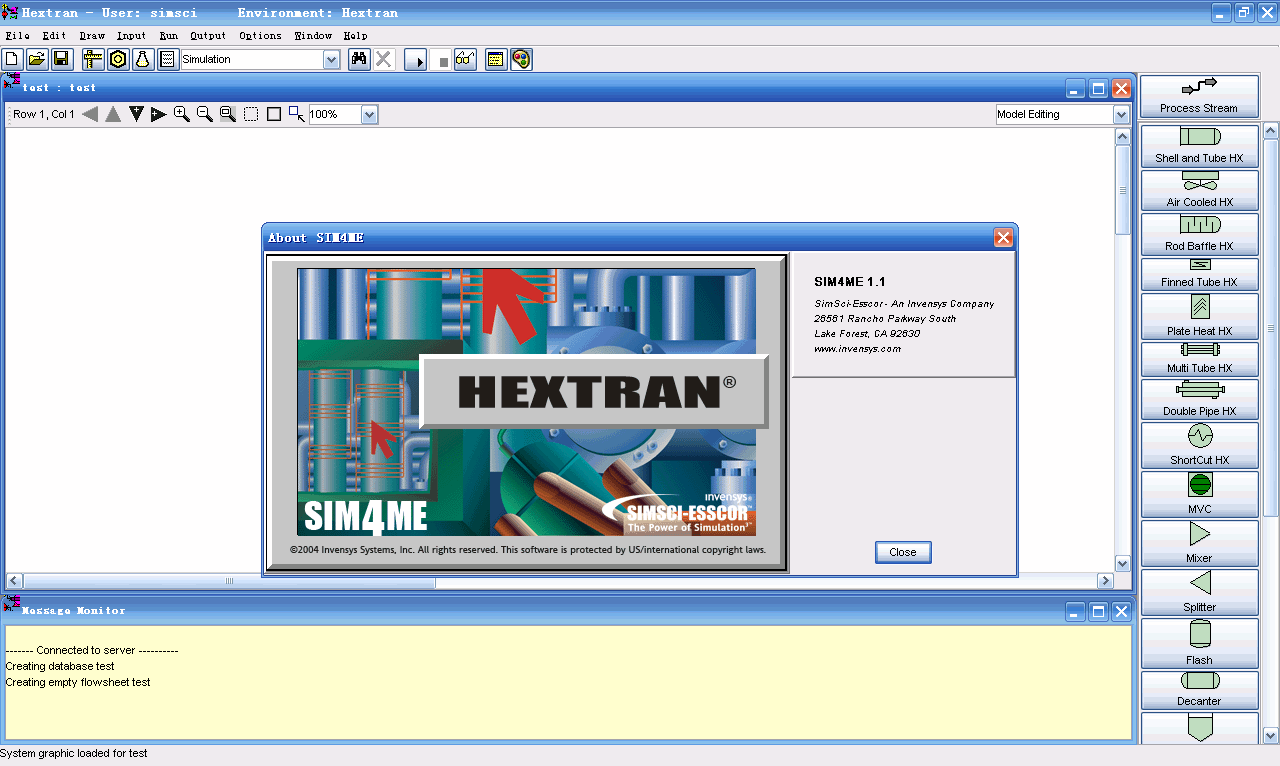Click the grey X delete icon

coord(384,60)
